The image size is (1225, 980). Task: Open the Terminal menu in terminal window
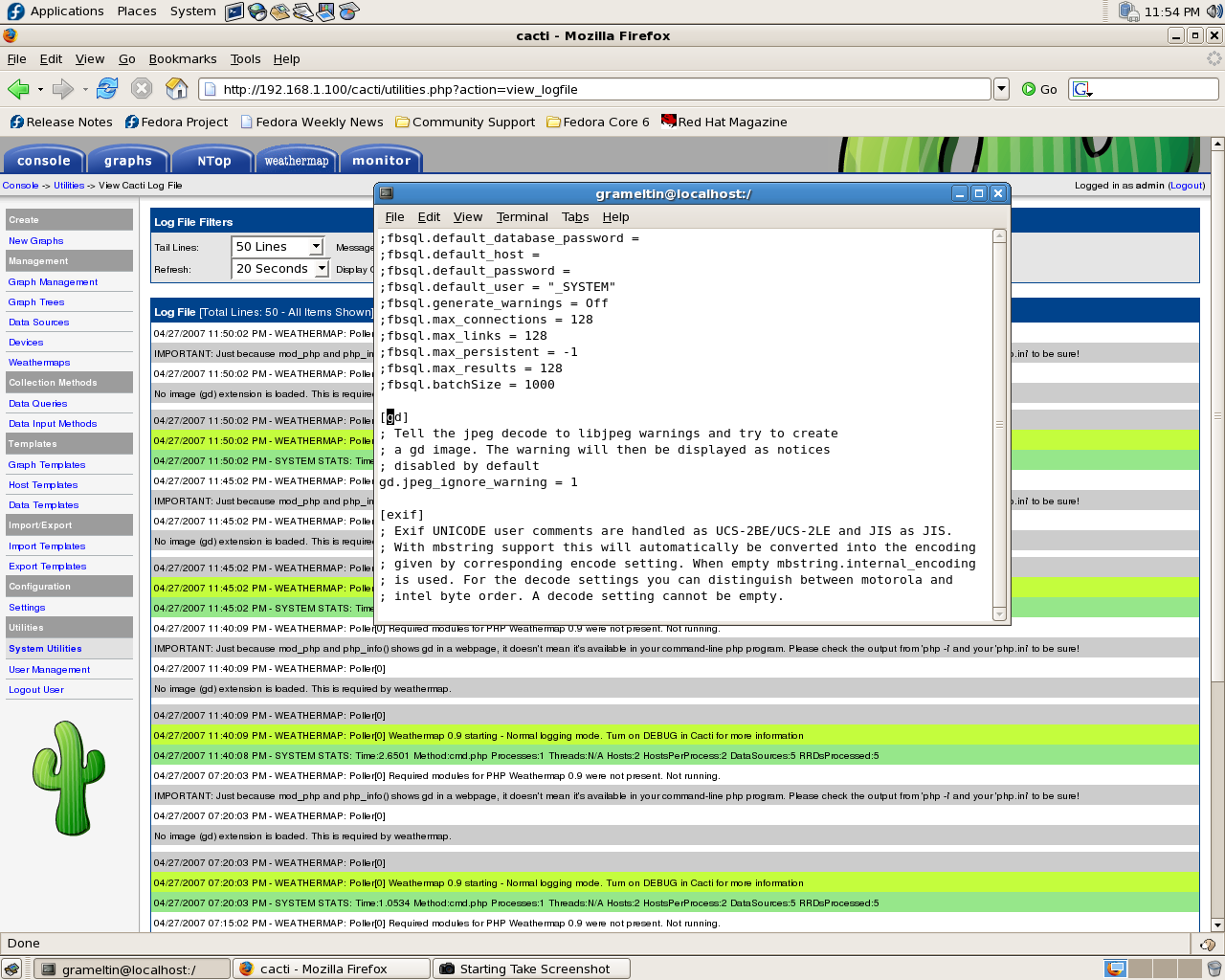tap(523, 217)
